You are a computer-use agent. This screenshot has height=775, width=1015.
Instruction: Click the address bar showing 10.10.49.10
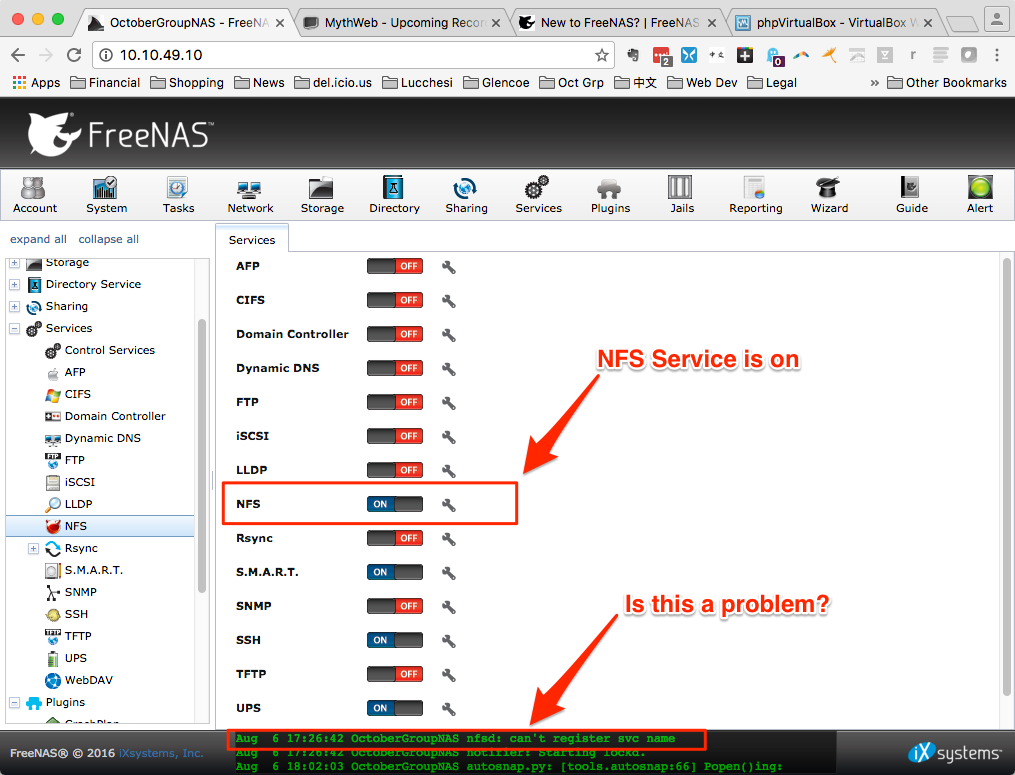353,55
